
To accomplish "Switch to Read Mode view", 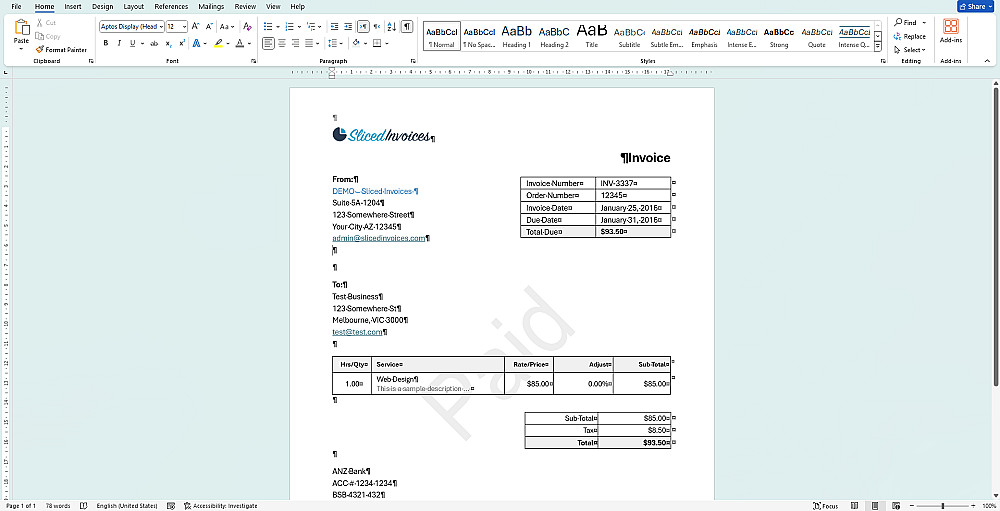I will click(855, 506).
